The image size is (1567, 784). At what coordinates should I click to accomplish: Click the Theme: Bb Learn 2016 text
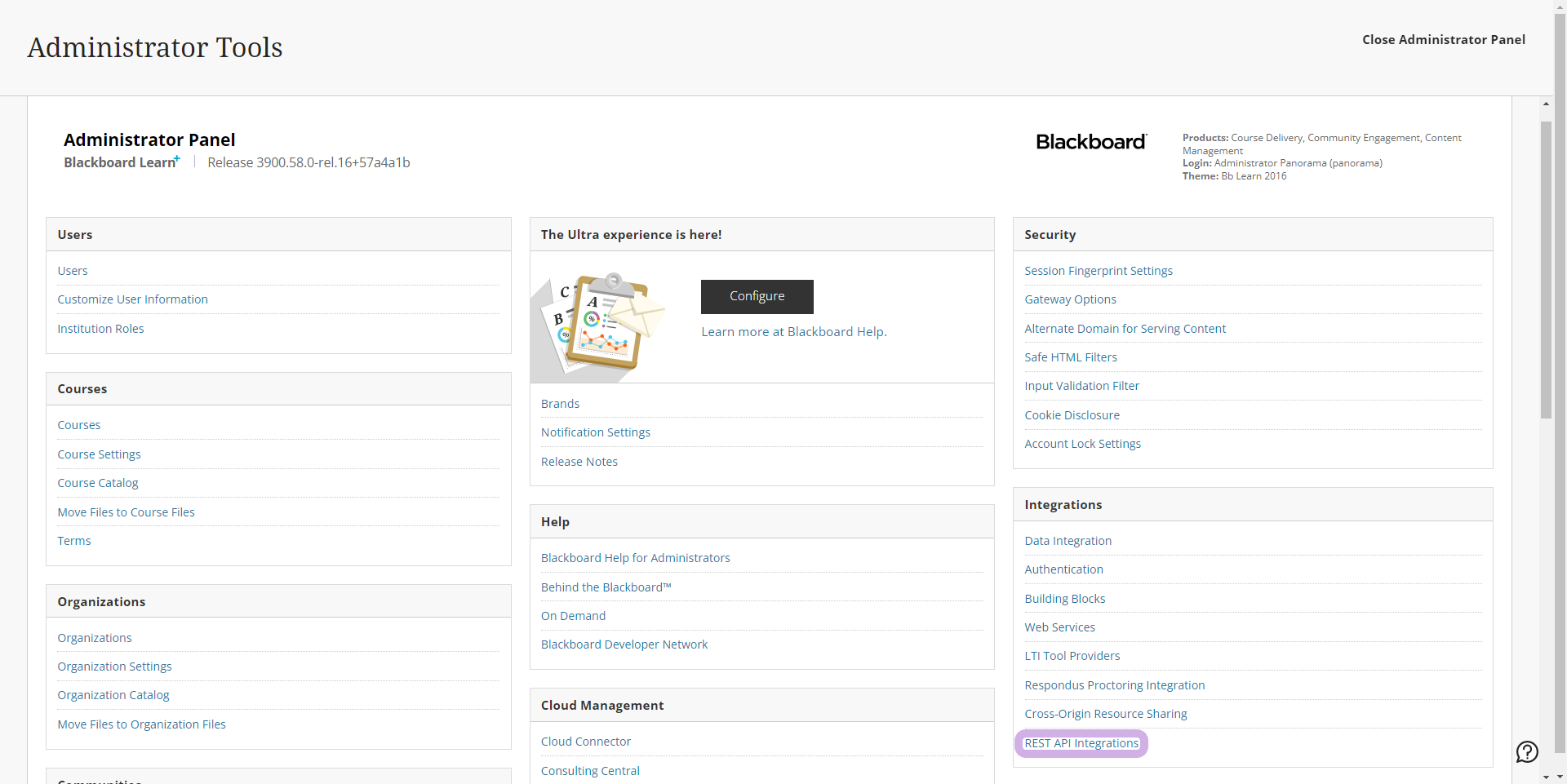click(x=1234, y=176)
